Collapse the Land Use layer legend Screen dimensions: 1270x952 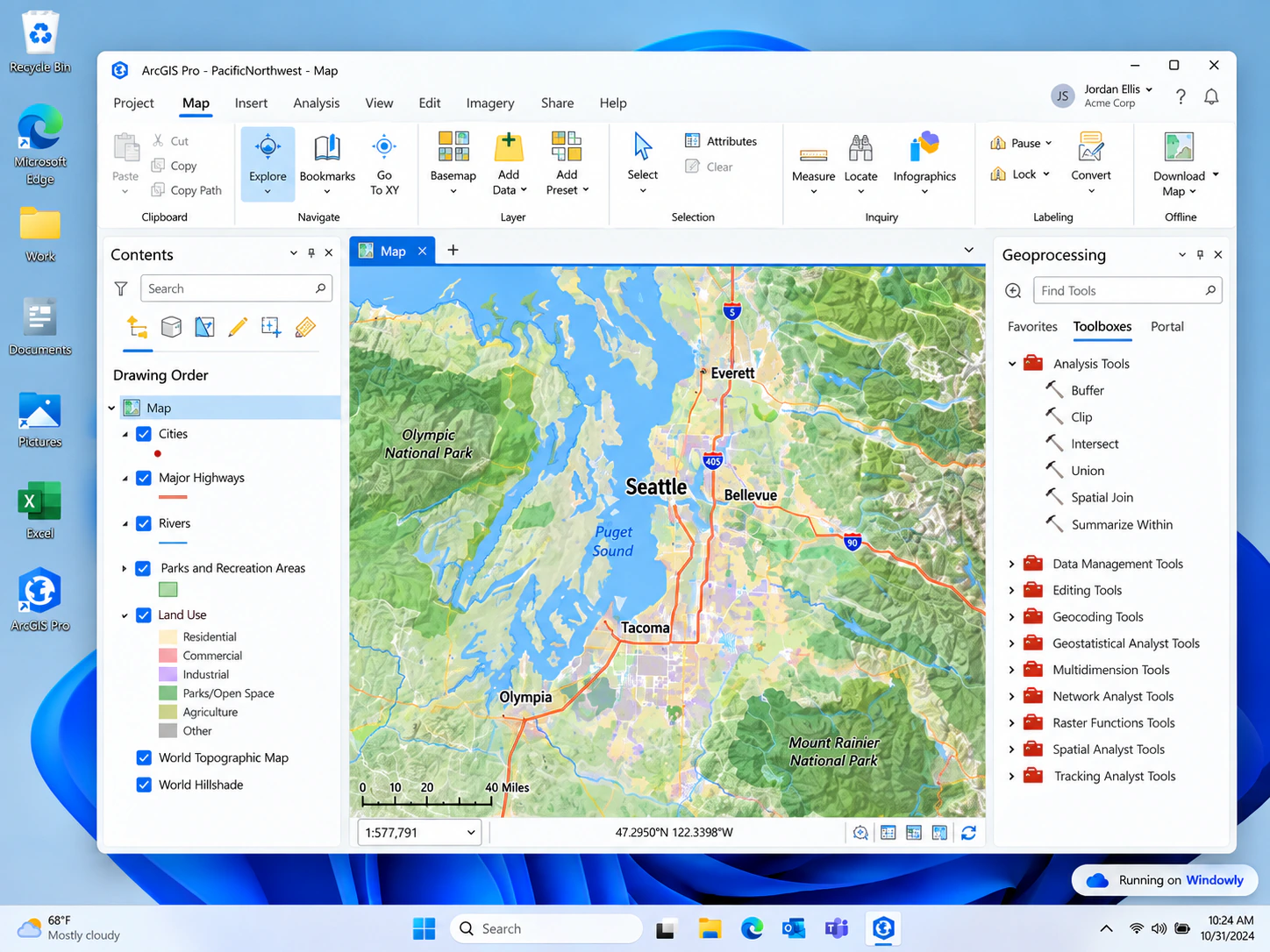pos(125,615)
